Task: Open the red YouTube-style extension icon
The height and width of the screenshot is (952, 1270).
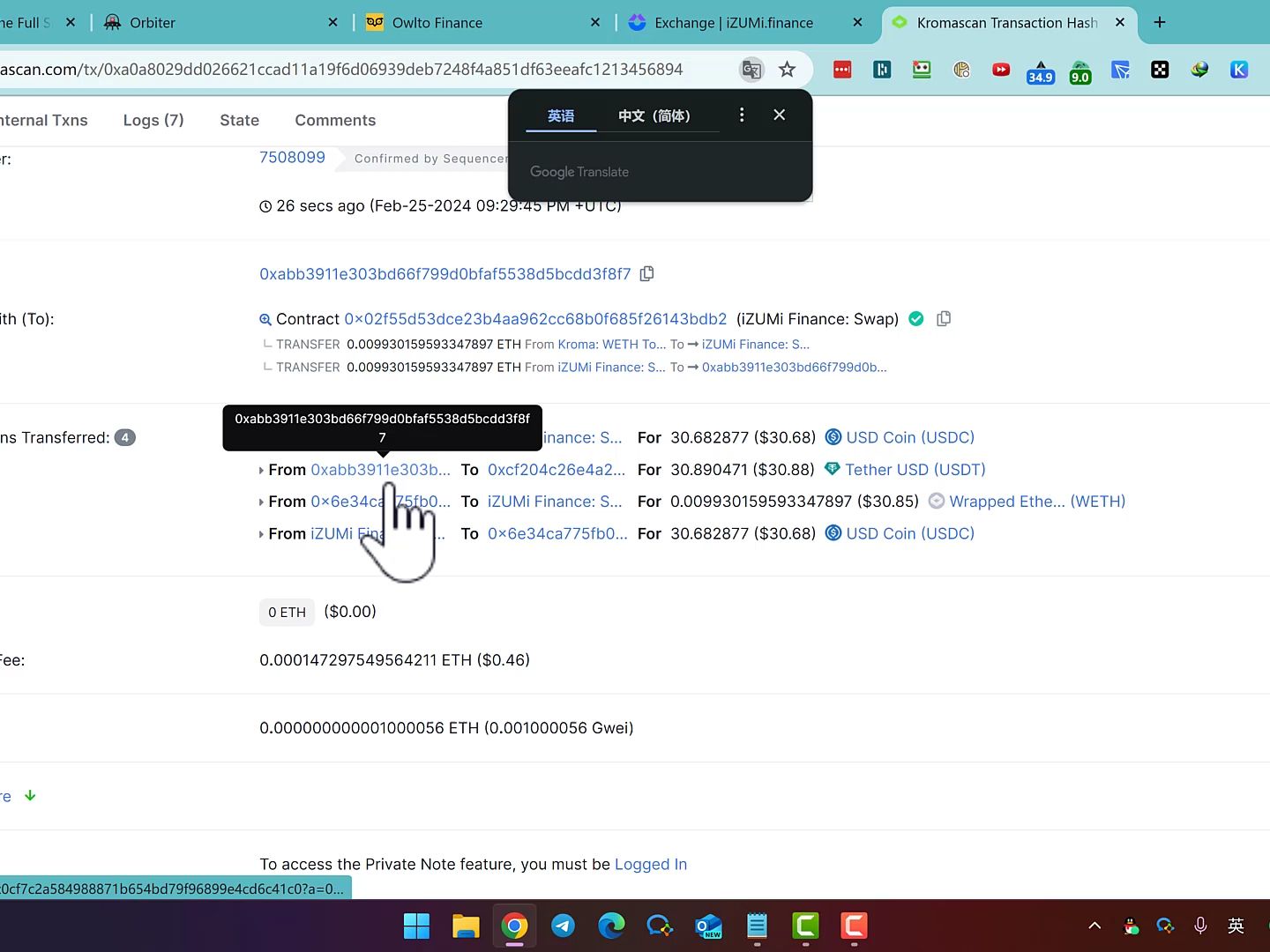Action: tap(1001, 70)
